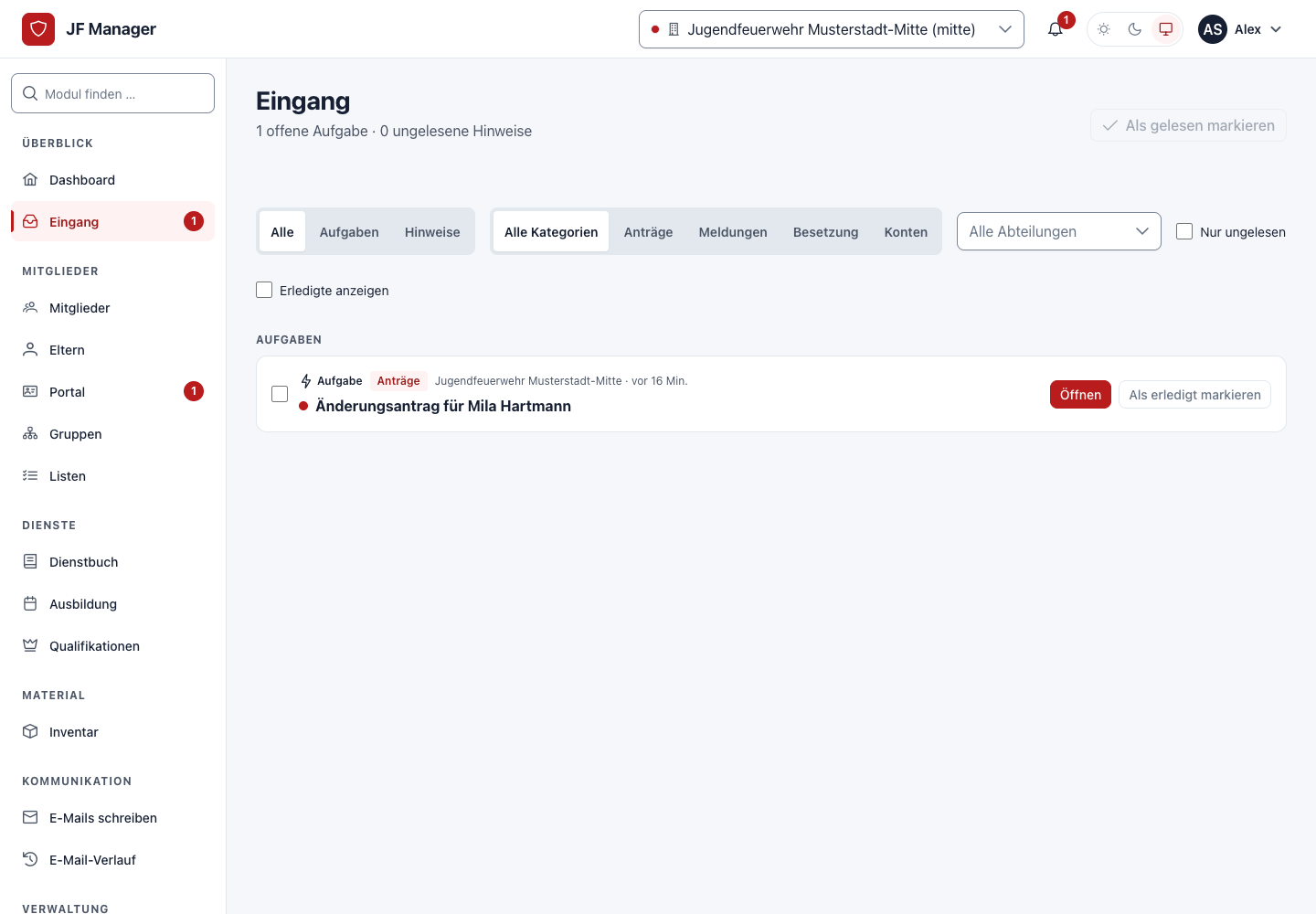This screenshot has height=914, width=1316.
Task: Open Listen sidebar entry
Action: coord(113,476)
